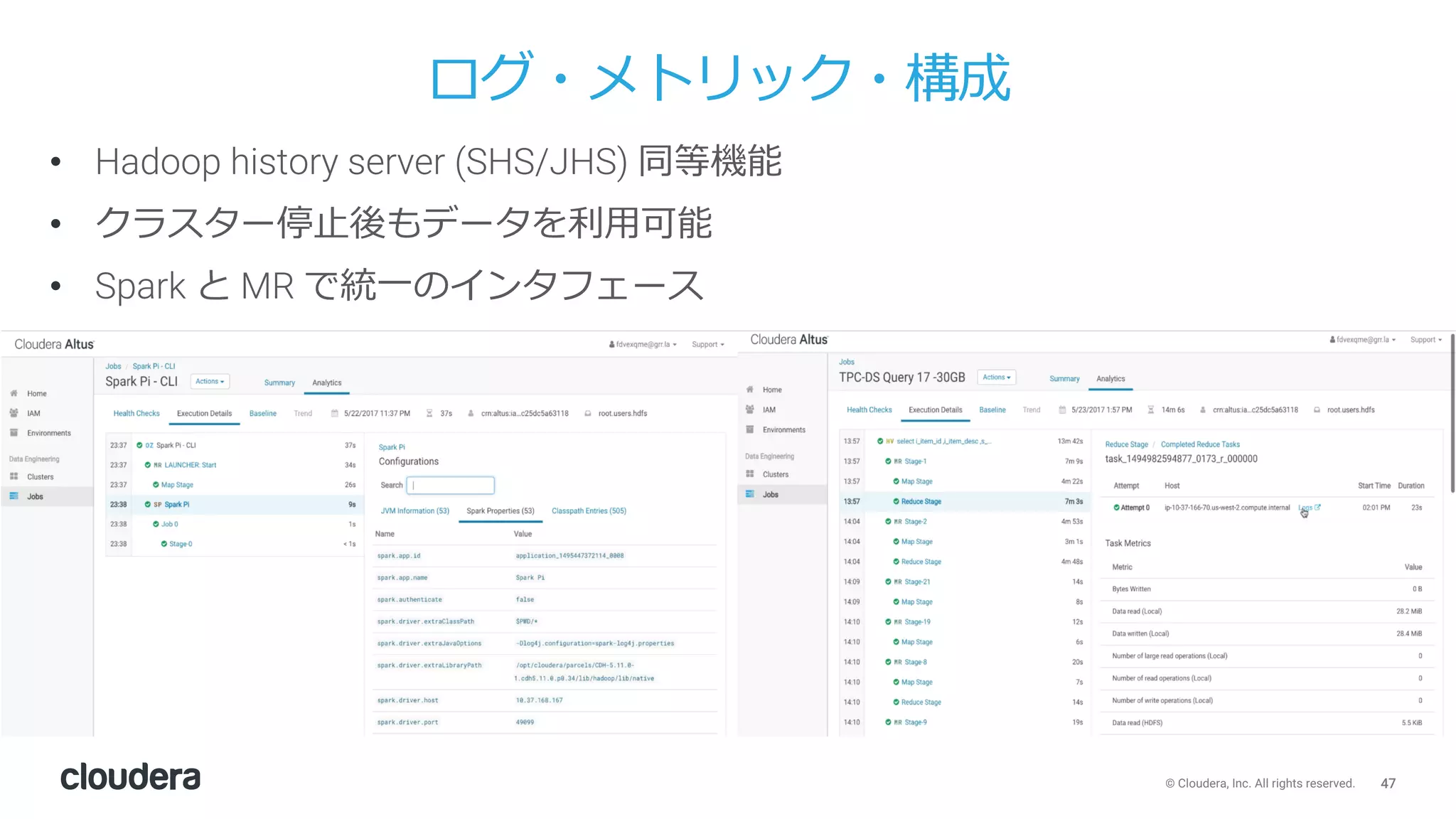Open Clusters in the left Altus sidebar
Image resolution: width=1456 pixels, height=819 pixels.
tap(41, 477)
